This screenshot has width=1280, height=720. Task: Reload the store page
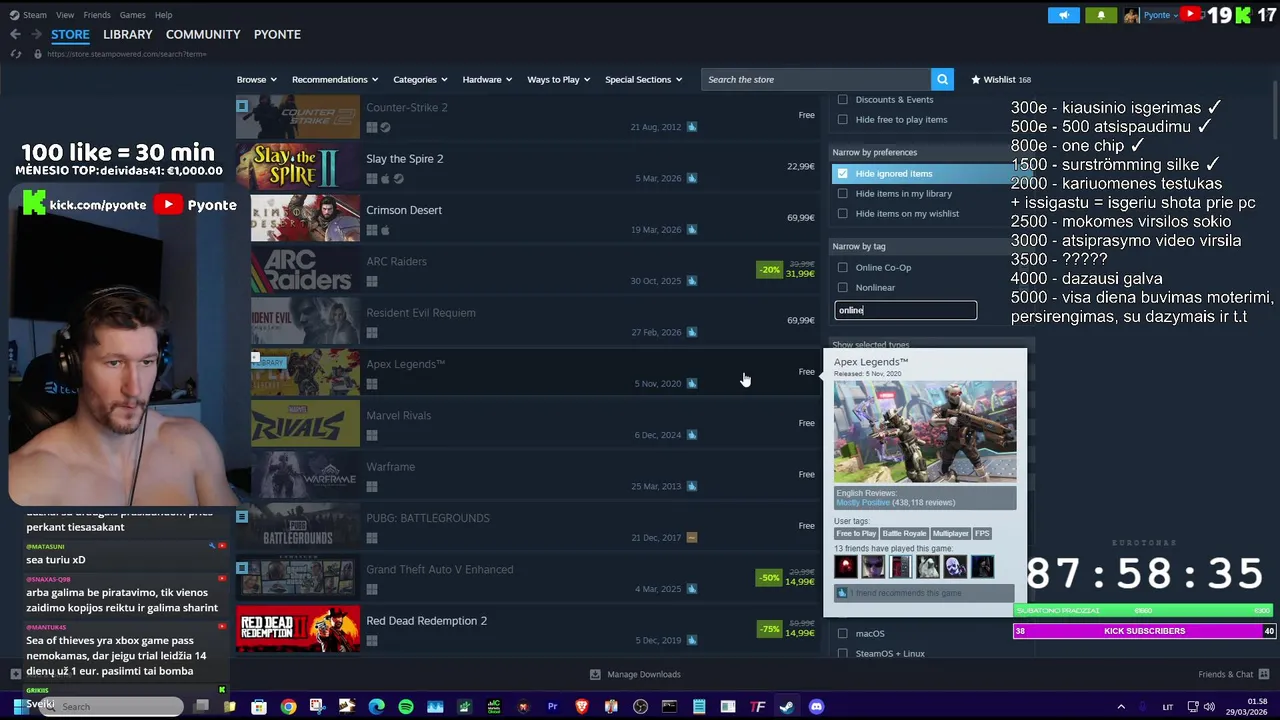[x=16, y=54]
